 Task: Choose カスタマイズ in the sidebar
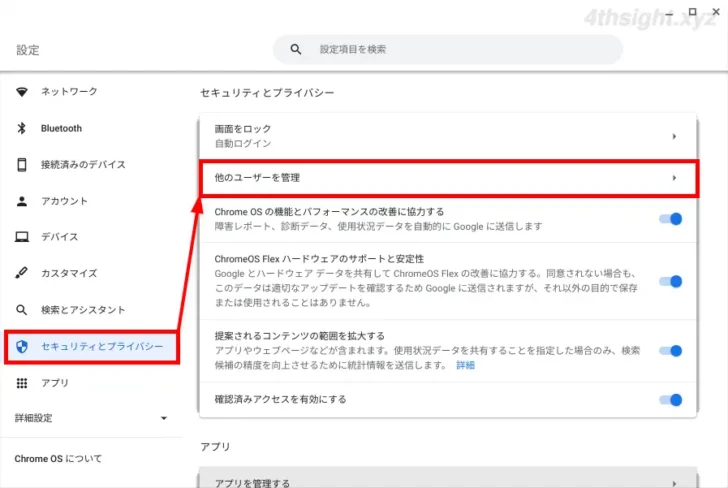pos(69,273)
